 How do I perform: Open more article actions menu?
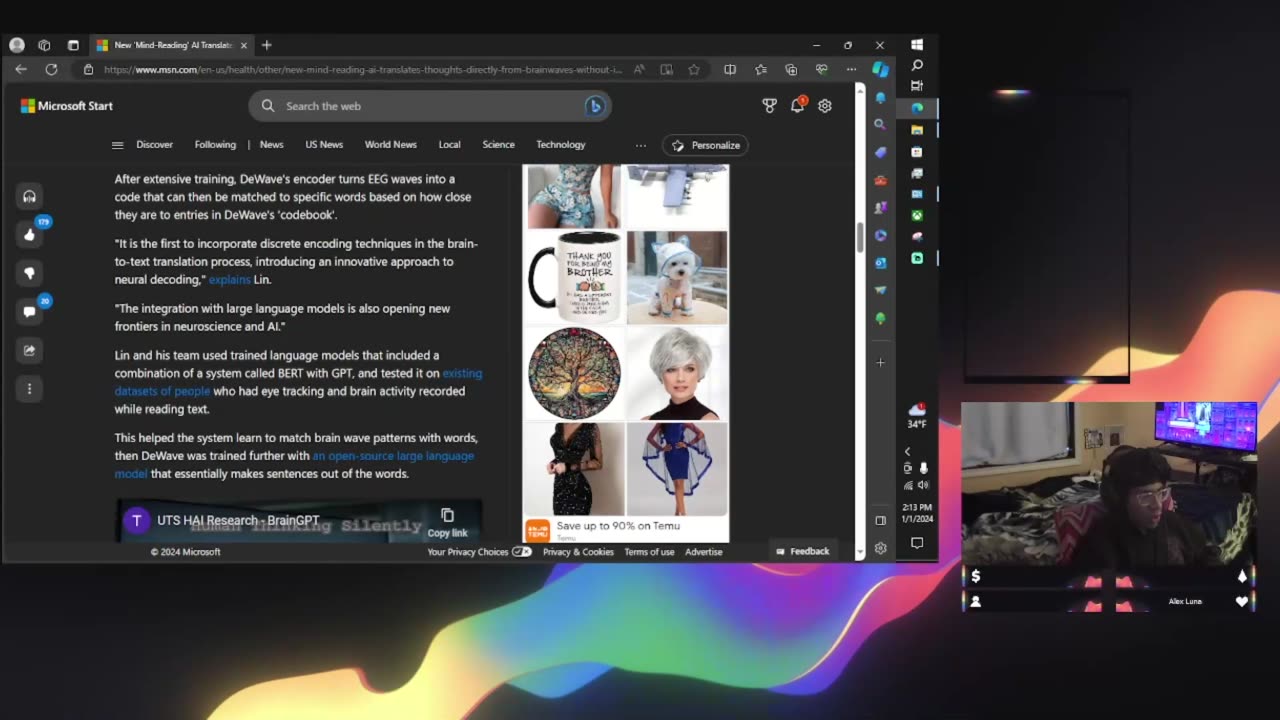(x=29, y=389)
